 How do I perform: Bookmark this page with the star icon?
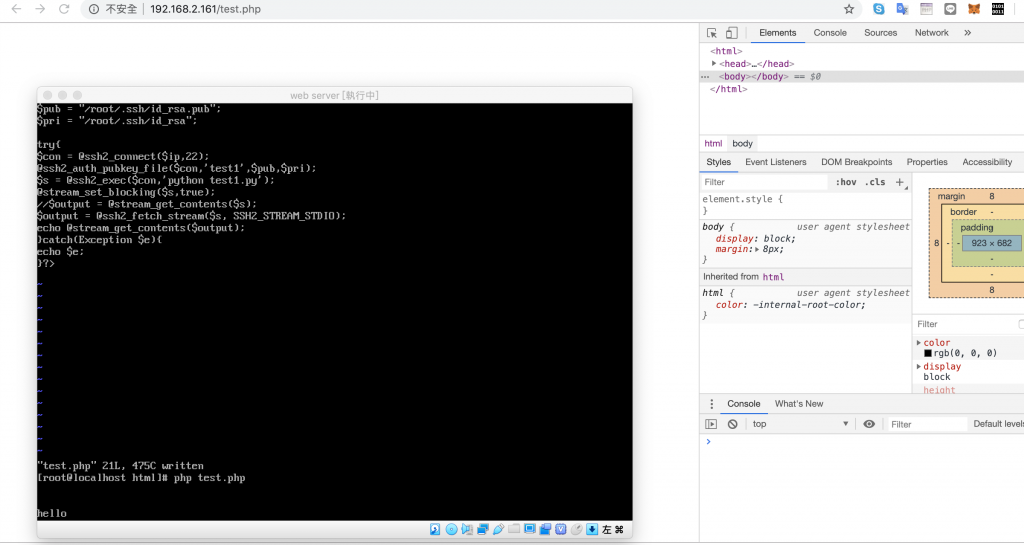pos(849,9)
